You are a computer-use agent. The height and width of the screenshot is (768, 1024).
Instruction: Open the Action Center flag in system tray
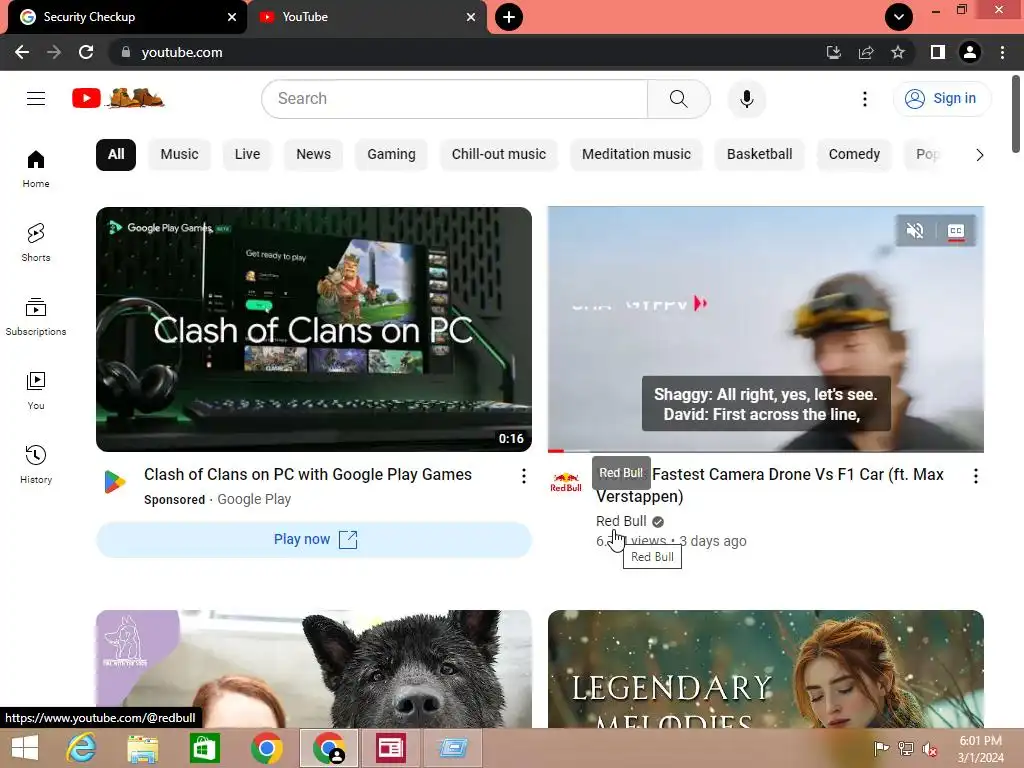(881, 748)
